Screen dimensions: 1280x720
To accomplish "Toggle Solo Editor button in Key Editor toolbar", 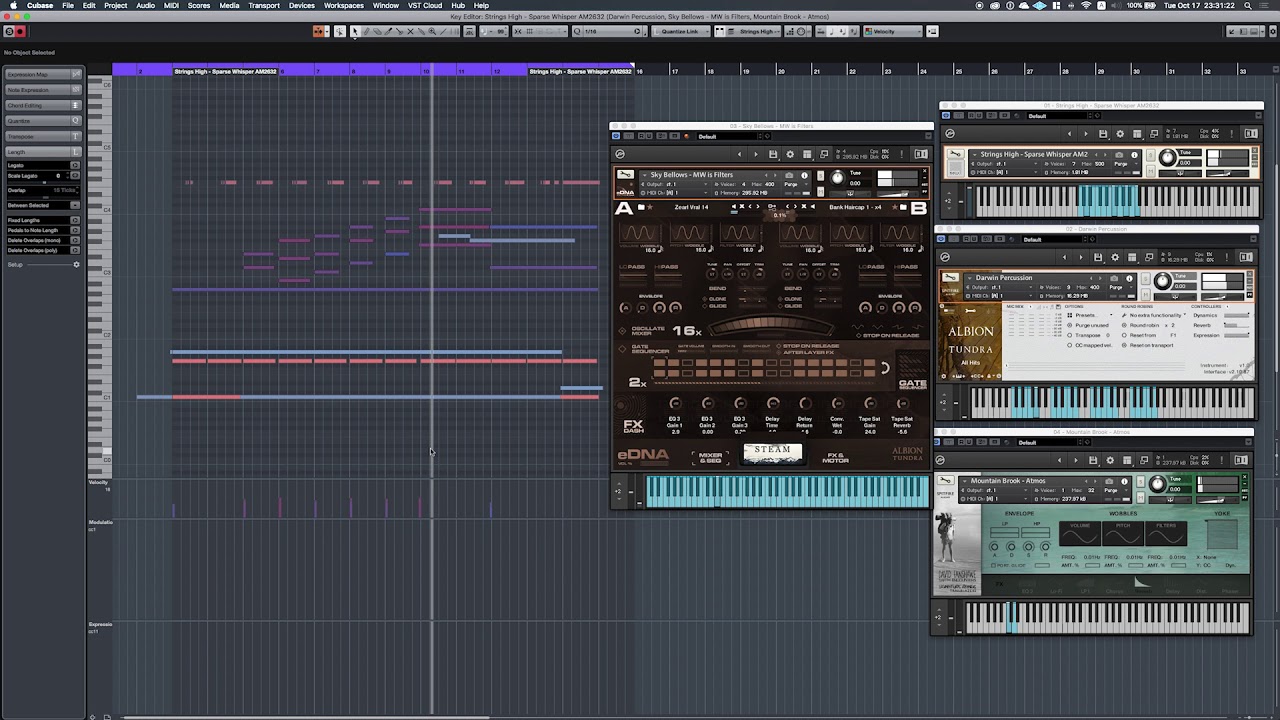I will point(9,31).
